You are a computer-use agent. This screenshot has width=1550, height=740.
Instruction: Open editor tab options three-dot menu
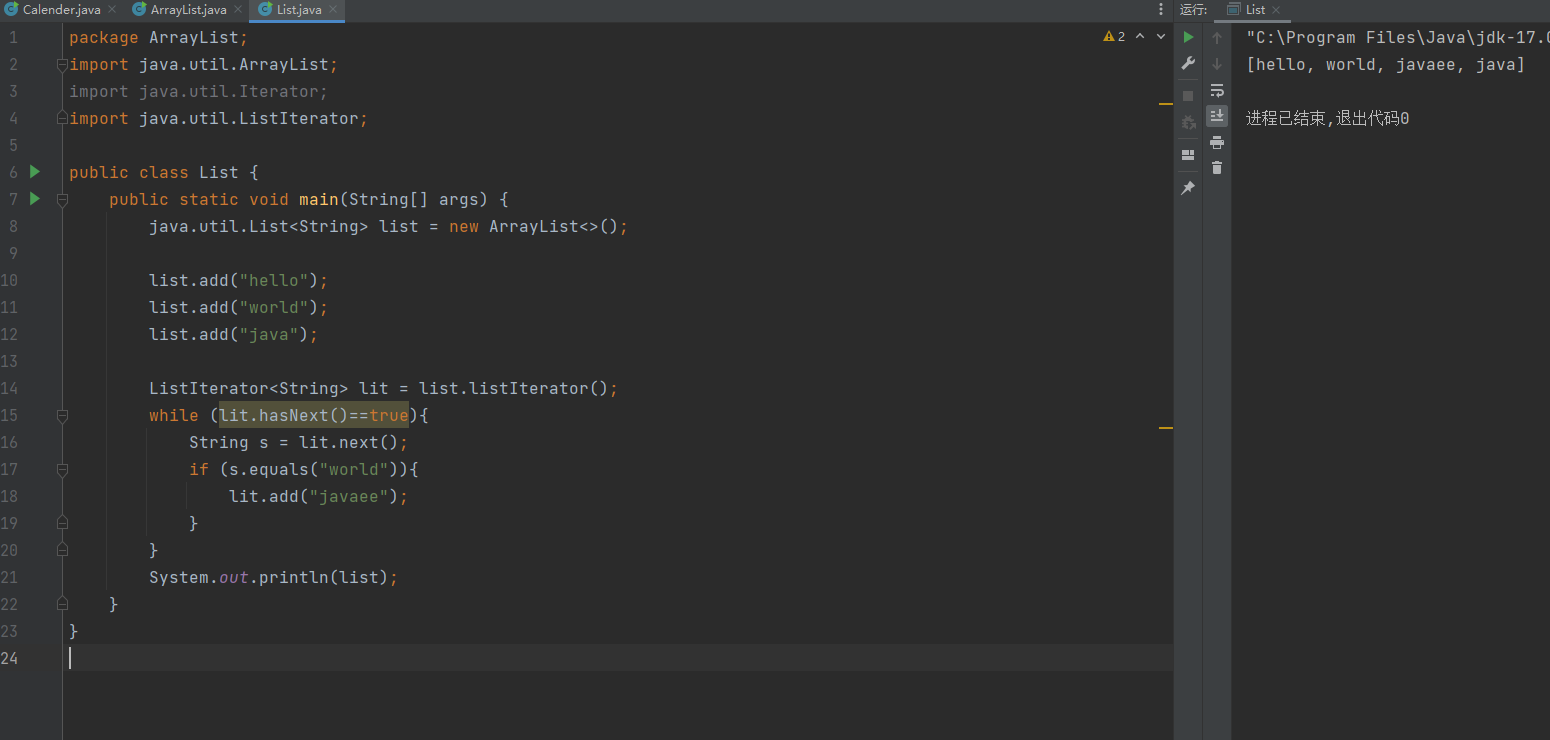click(1161, 9)
